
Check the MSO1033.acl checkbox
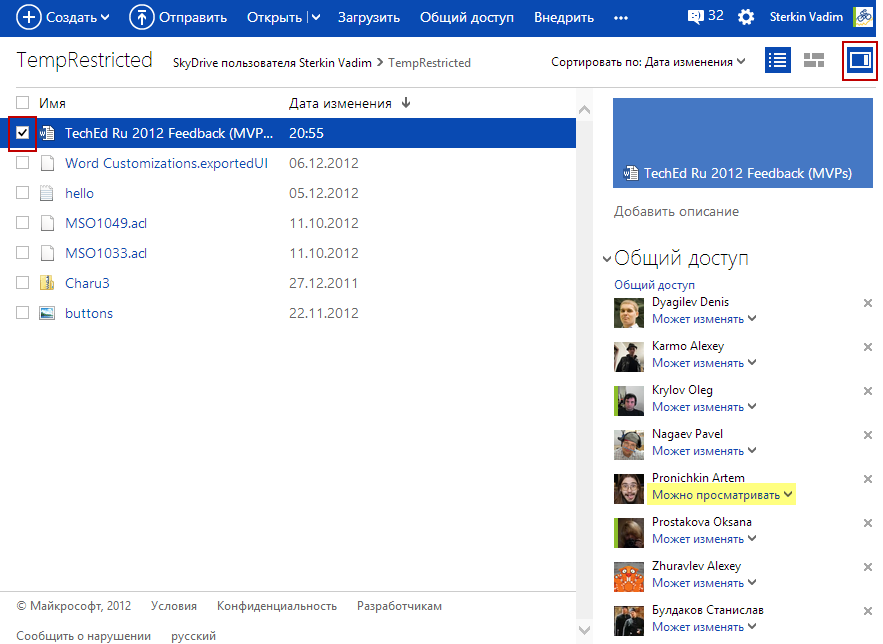tap(23, 253)
